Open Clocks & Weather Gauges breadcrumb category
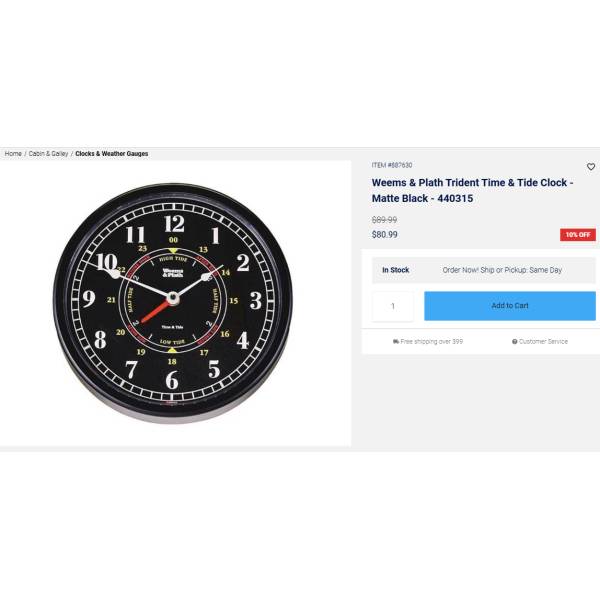 point(112,153)
